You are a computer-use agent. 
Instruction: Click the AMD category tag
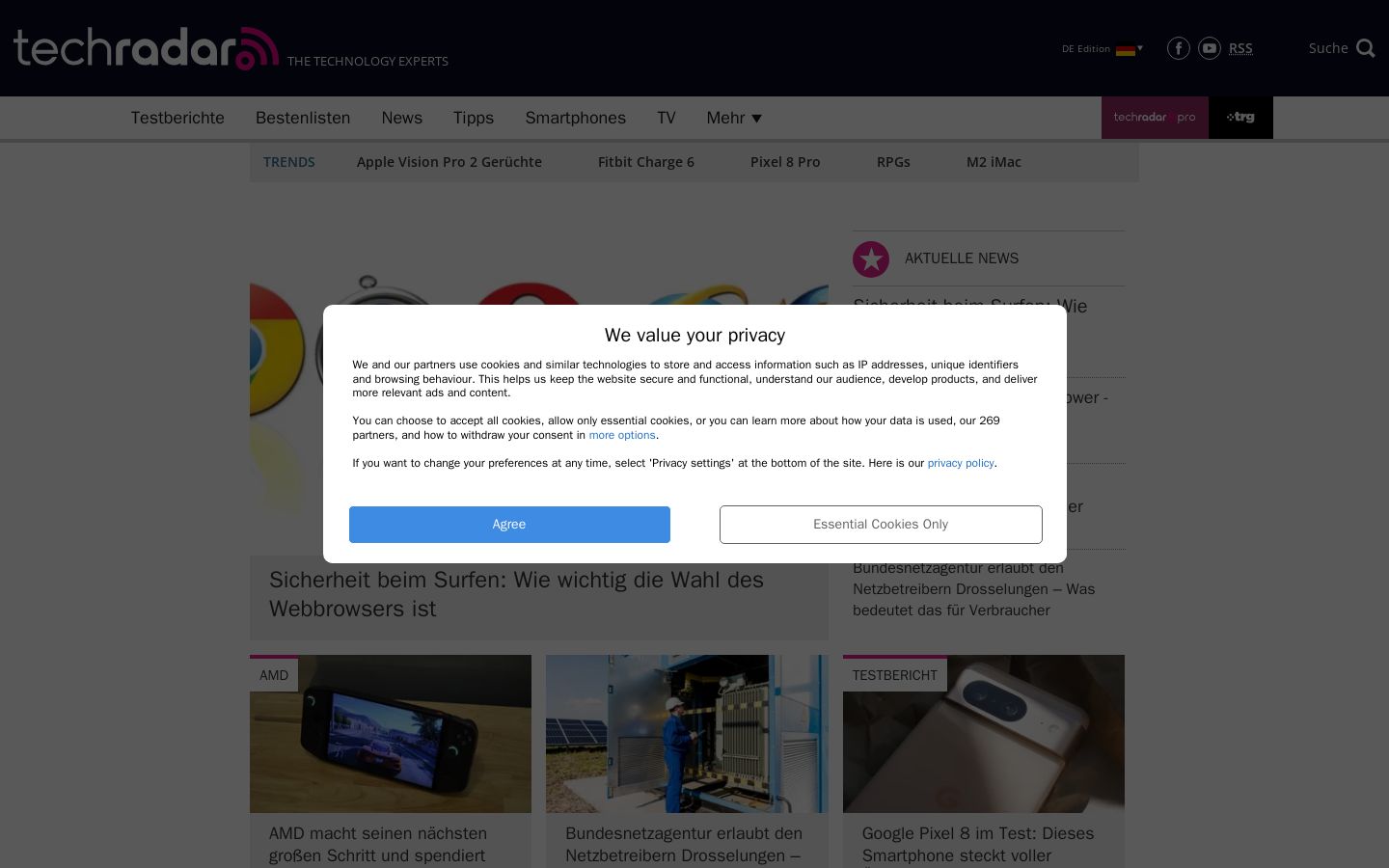pyautogui.click(x=274, y=675)
